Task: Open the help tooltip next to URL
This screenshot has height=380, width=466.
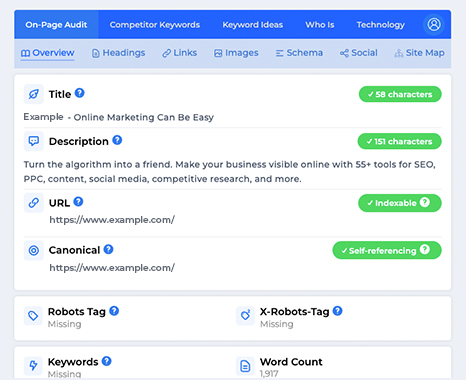Action: point(78,202)
